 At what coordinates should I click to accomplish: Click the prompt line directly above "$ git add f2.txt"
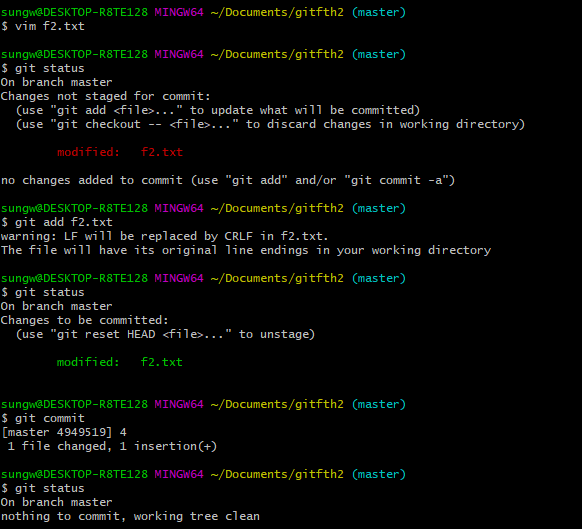203,208
